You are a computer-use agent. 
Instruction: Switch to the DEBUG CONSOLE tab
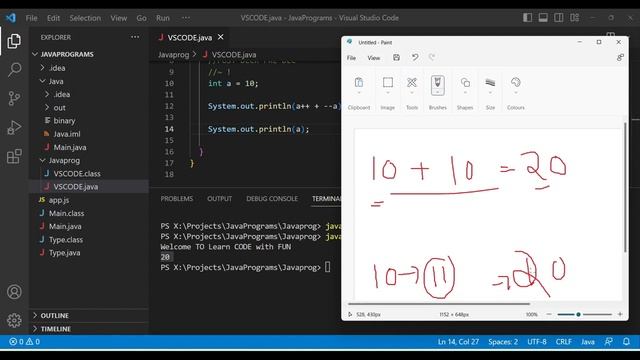point(272,198)
